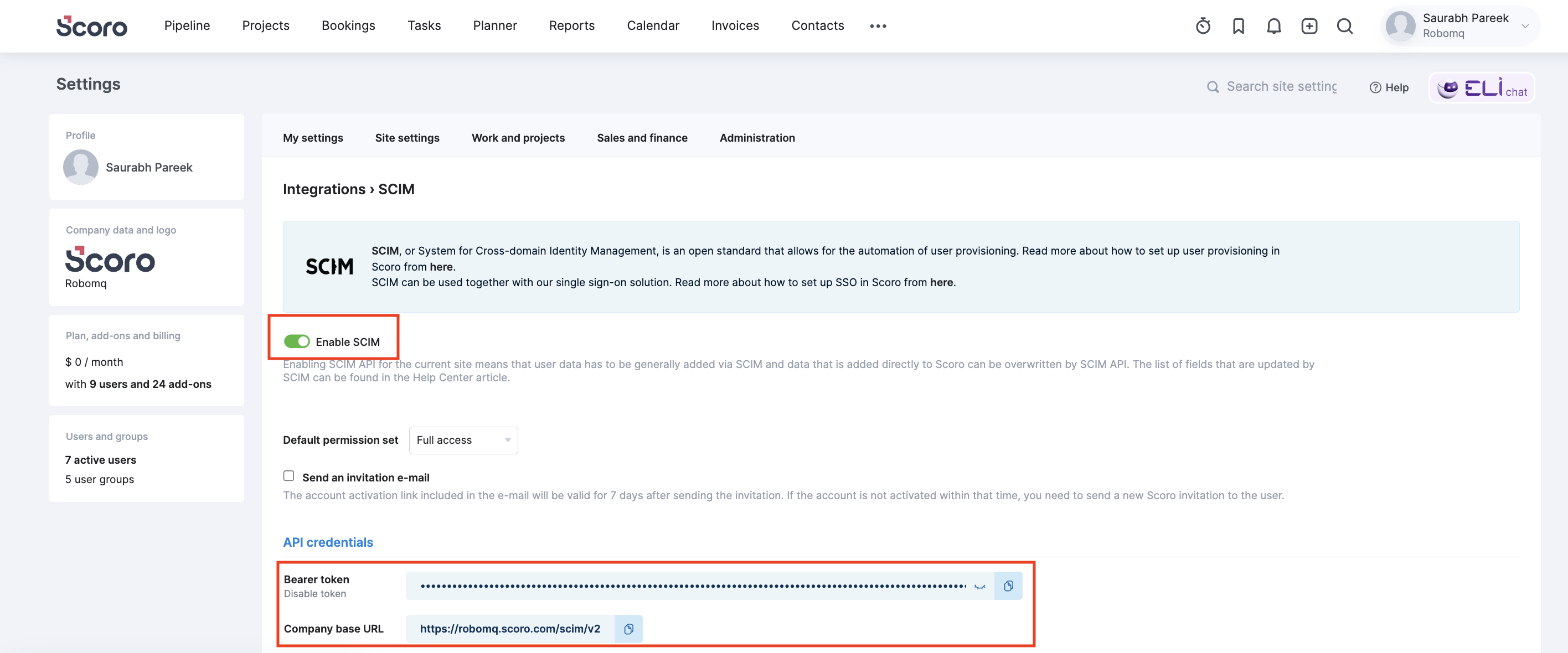Image resolution: width=1568 pixels, height=653 pixels.
Task: Open 5 user groups link
Action: point(99,479)
